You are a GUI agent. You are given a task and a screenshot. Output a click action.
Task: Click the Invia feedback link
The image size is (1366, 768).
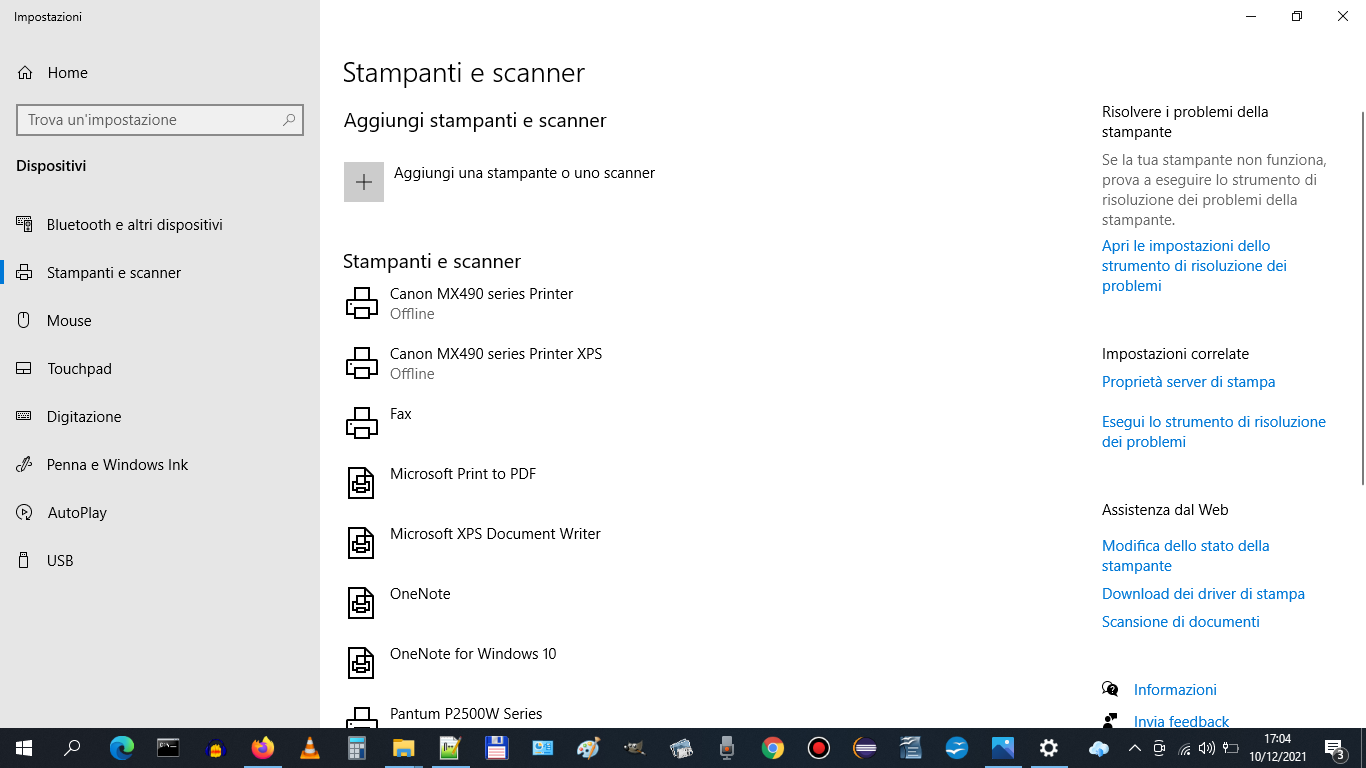pos(1181,721)
